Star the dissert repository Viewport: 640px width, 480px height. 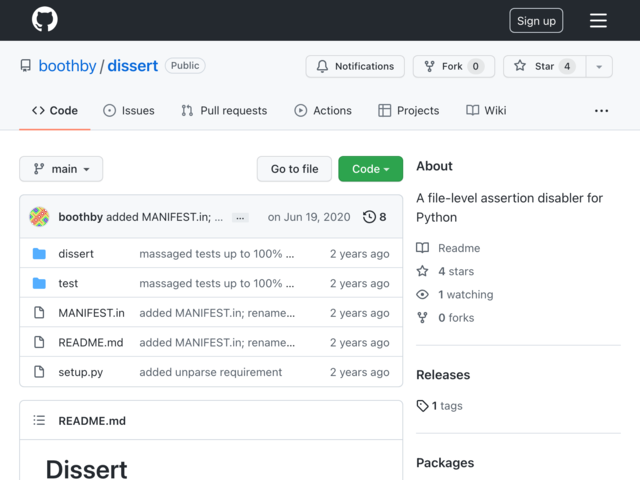[544, 66]
